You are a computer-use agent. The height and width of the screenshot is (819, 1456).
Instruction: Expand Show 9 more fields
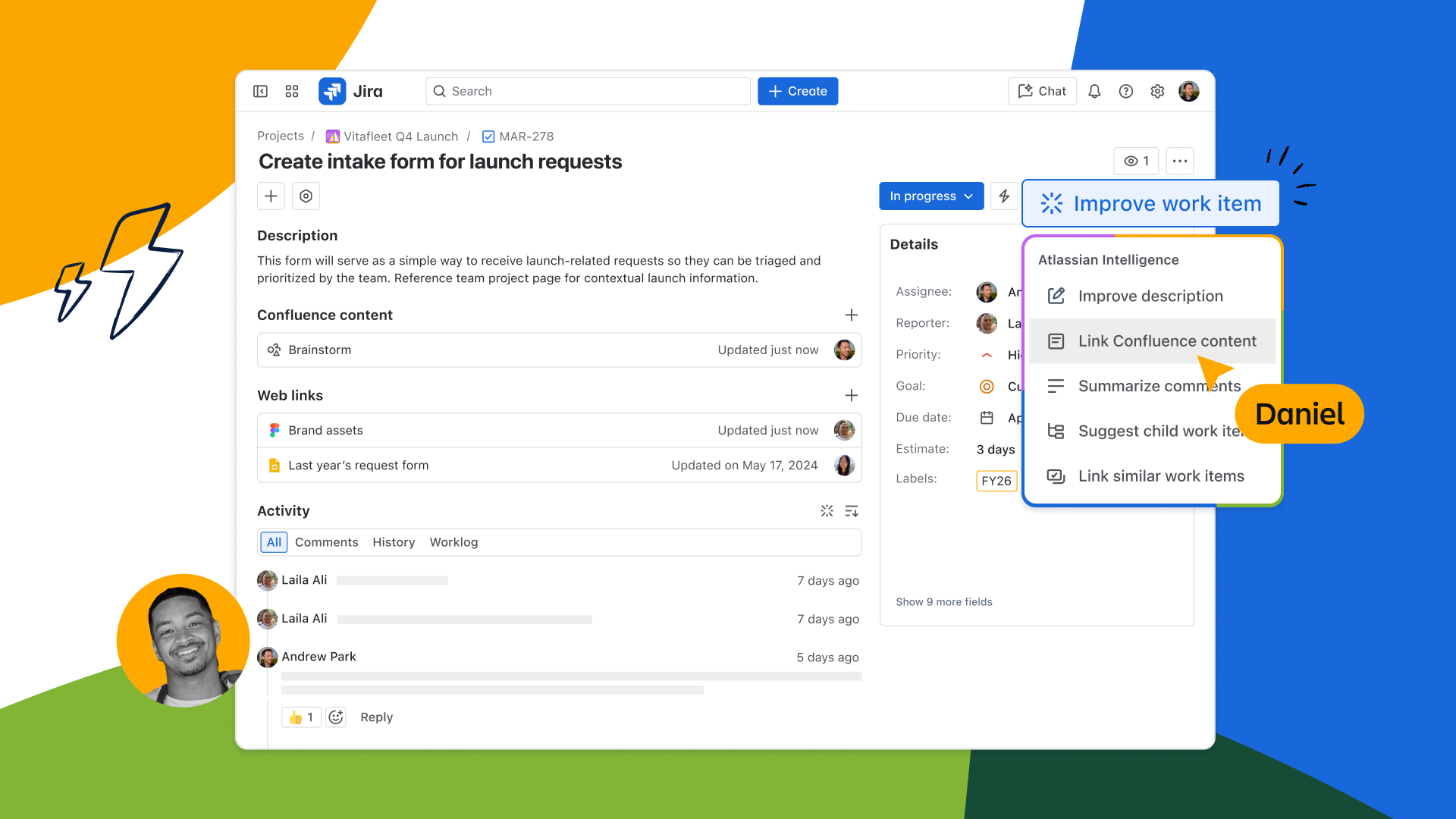point(944,601)
